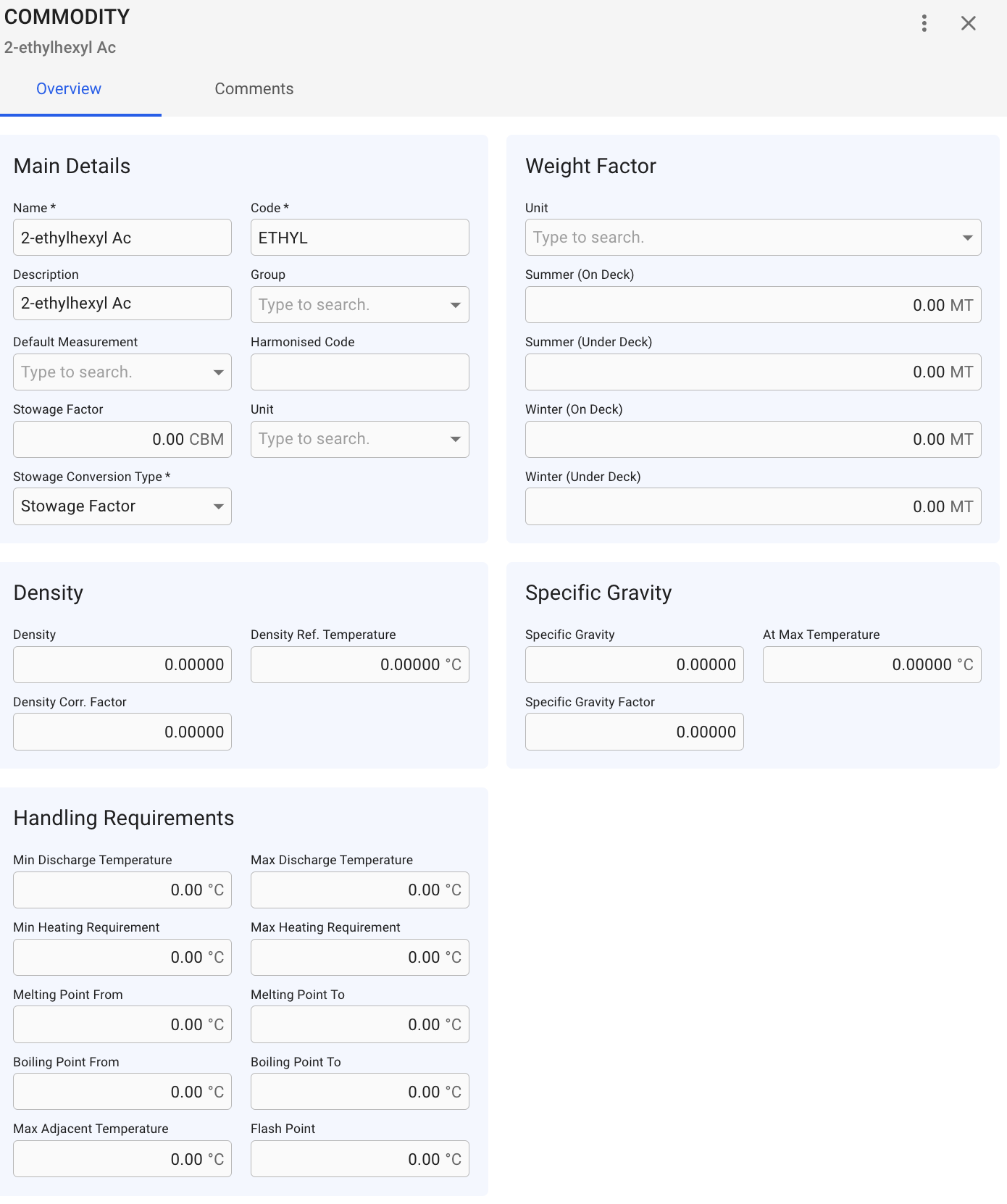This screenshot has width=1007, height=1204.
Task: Expand the Weight Factor Unit dropdown
Action: pyautogui.click(x=967, y=238)
